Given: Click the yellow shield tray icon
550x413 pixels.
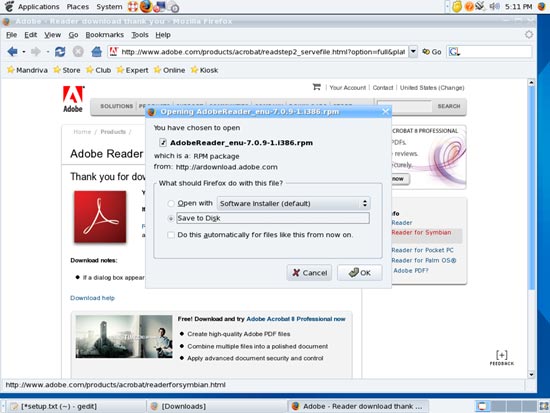Looking at the screenshot, I should coord(457,6).
